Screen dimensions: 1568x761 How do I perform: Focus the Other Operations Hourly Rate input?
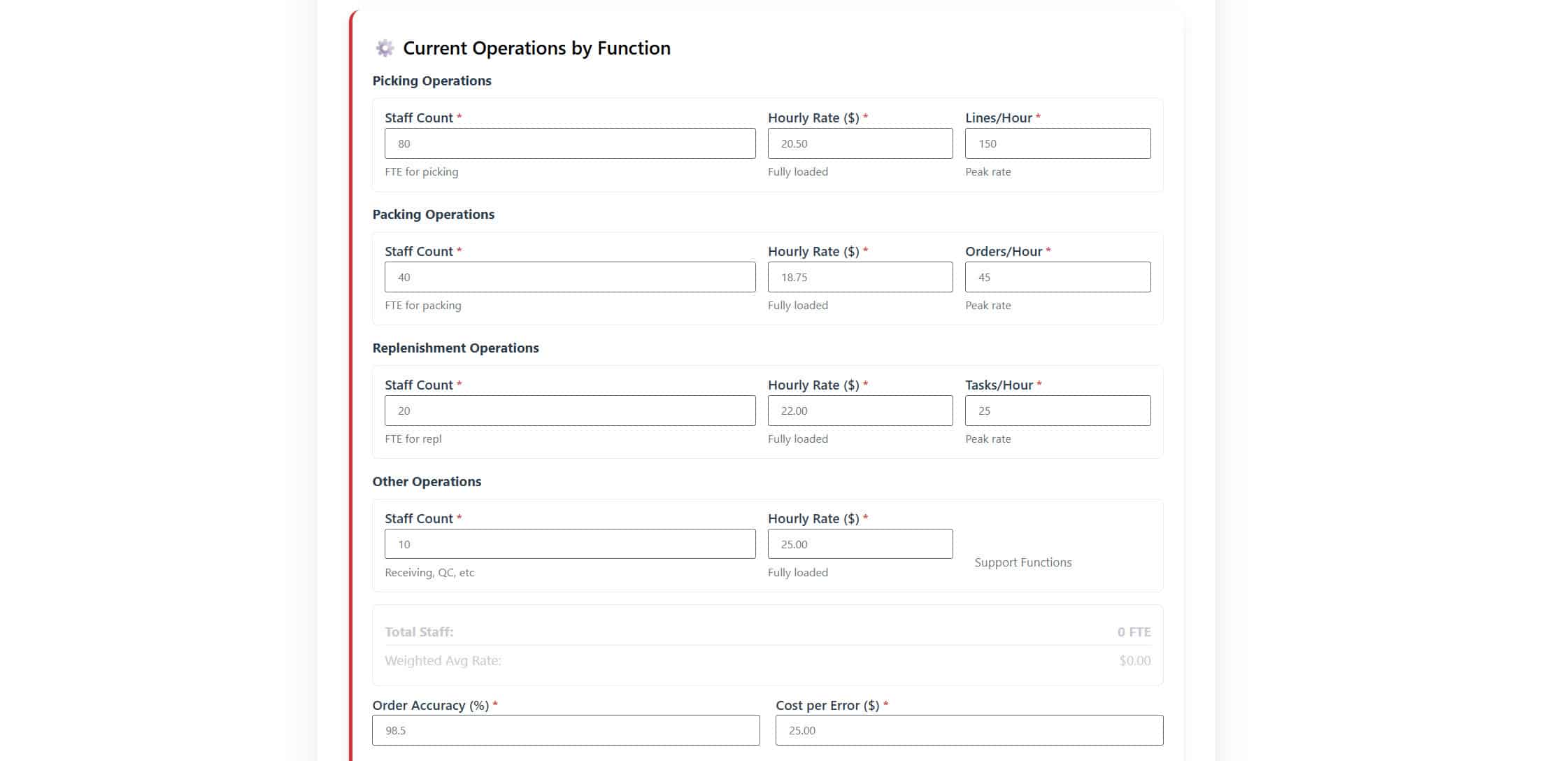click(x=860, y=544)
